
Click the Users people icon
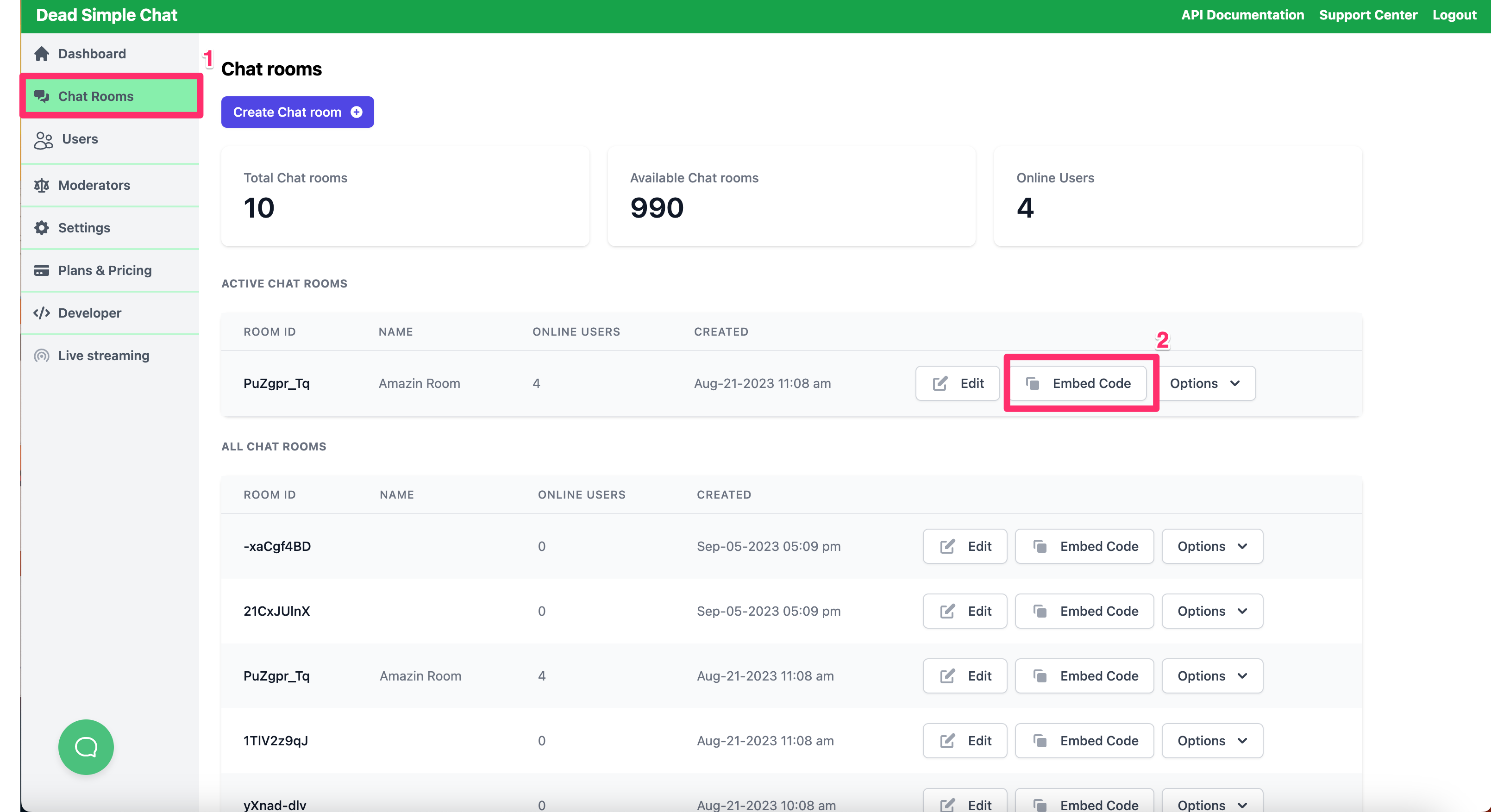pyautogui.click(x=44, y=140)
